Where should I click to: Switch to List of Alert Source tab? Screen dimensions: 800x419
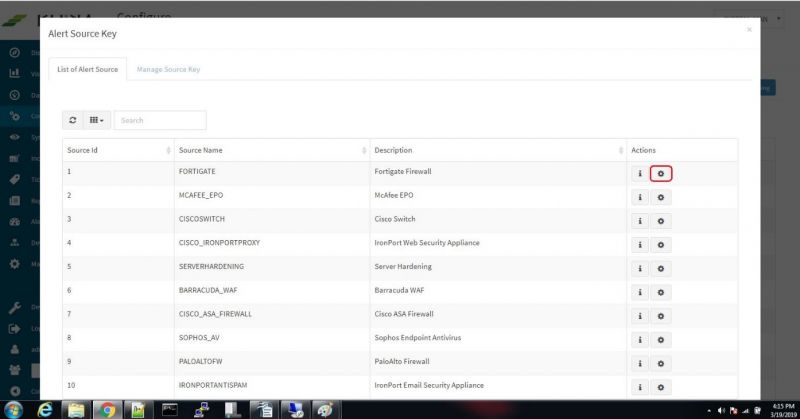88,69
